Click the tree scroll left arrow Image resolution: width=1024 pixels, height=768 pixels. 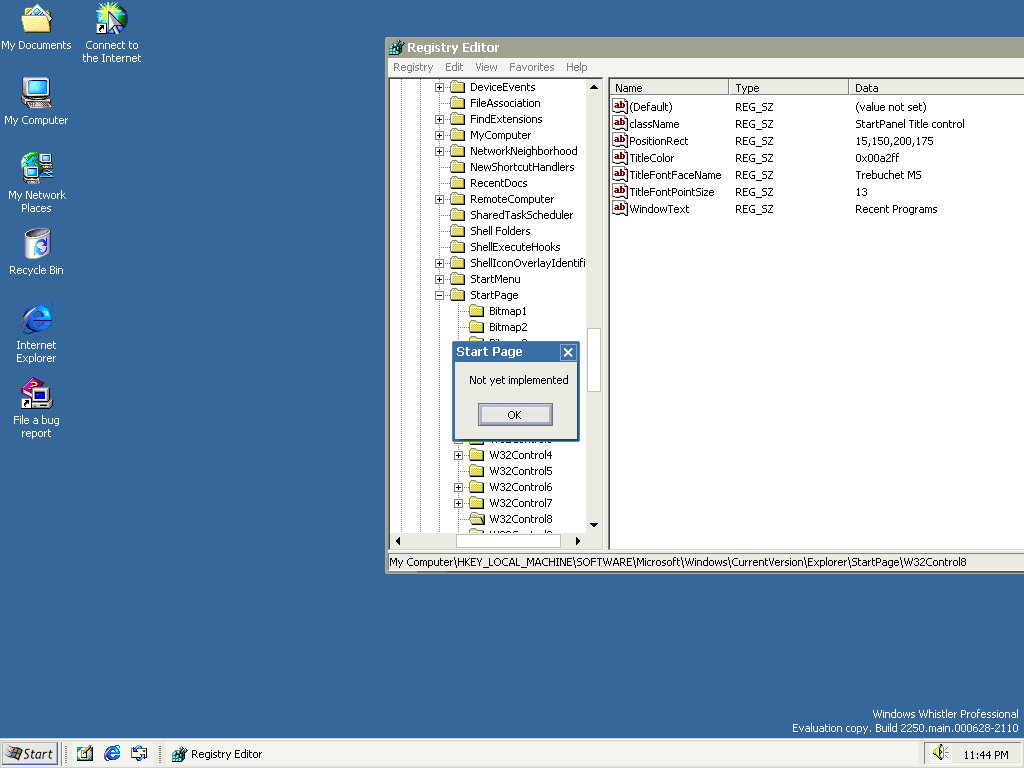[x=398, y=541]
